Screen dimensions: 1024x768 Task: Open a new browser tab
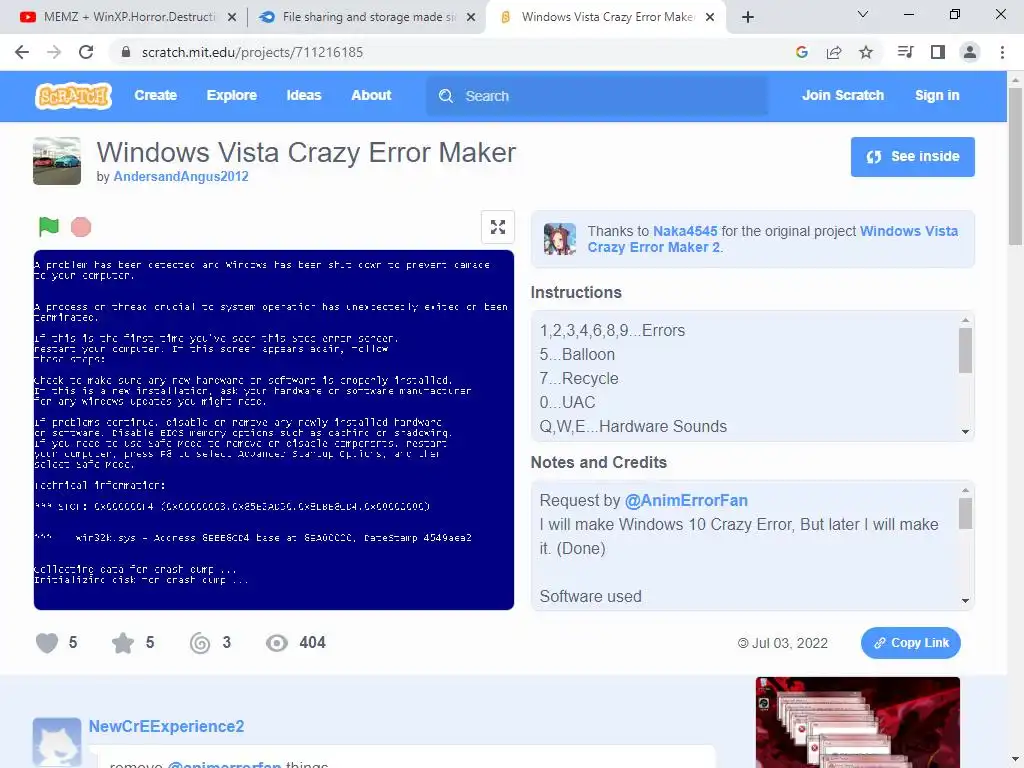coord(748,17)
